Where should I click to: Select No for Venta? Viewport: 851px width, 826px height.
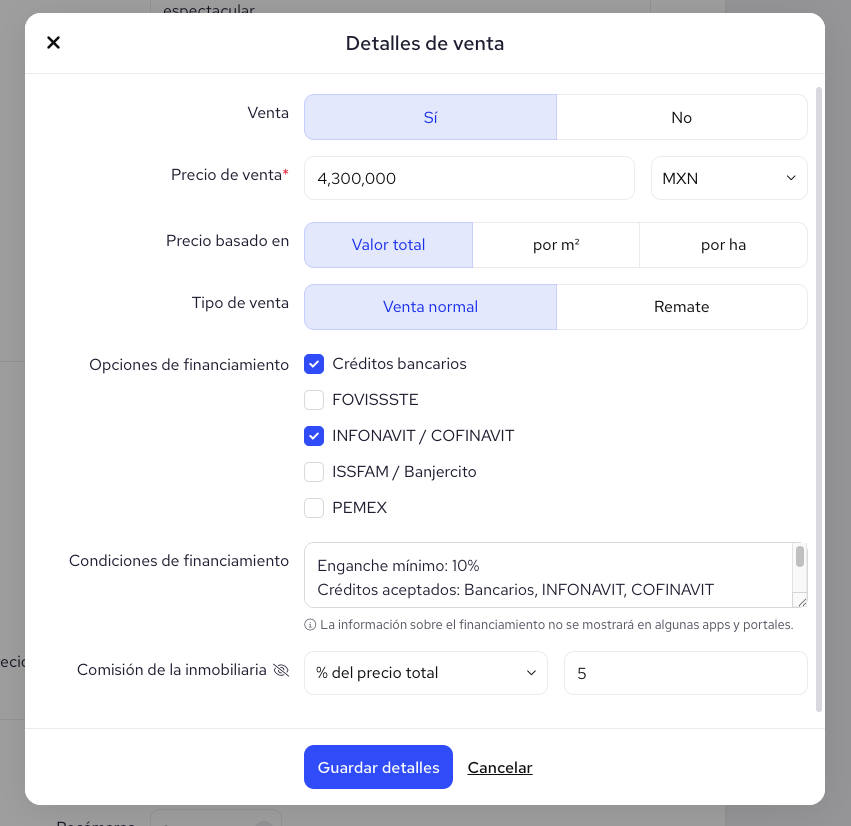point(682,117)
